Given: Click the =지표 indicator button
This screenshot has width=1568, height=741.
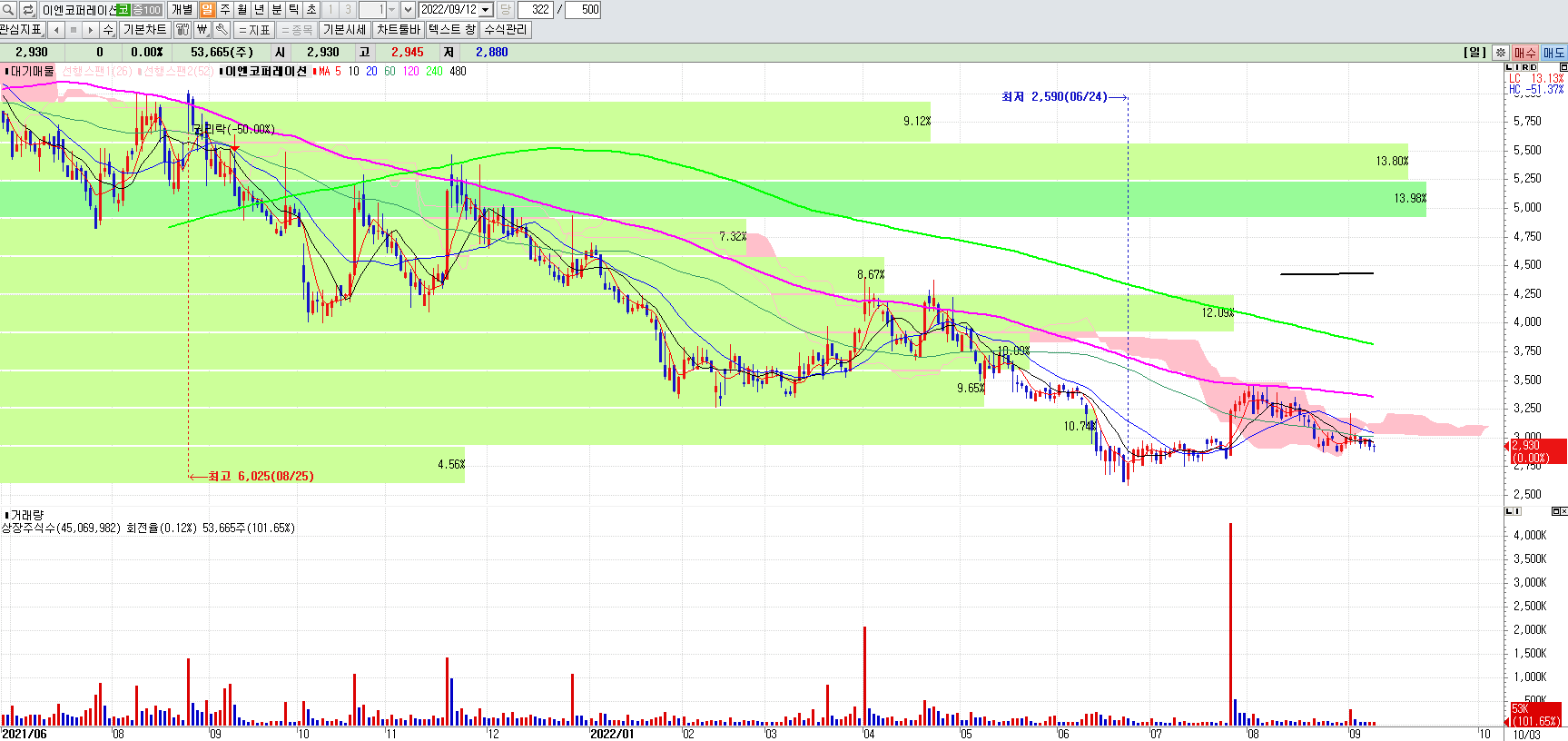Looking at the screenshot, I should [254, 30].
